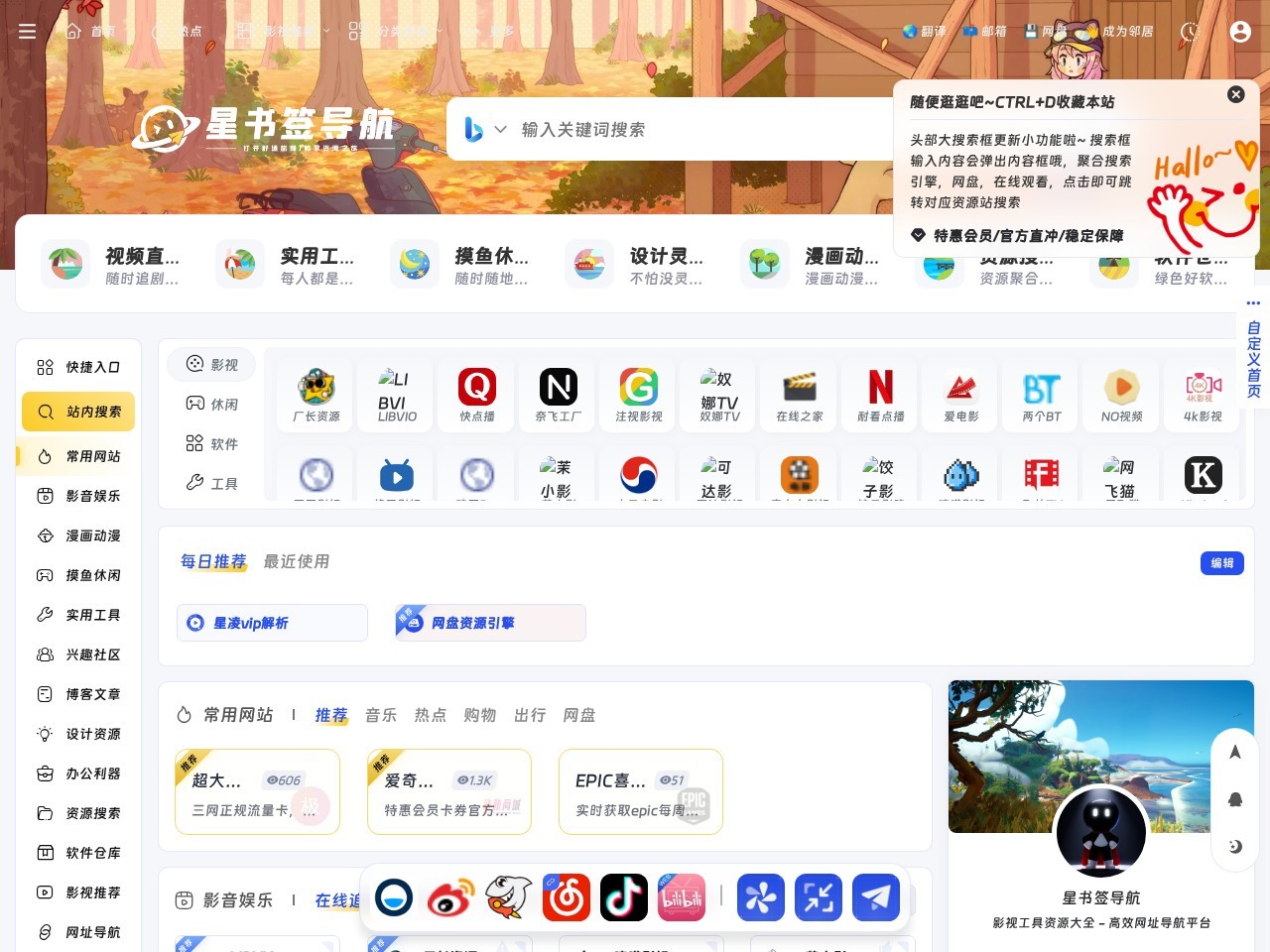Select the 快点播 red Q icon
Screen dimensions: 1270x952
pos(476,395)
